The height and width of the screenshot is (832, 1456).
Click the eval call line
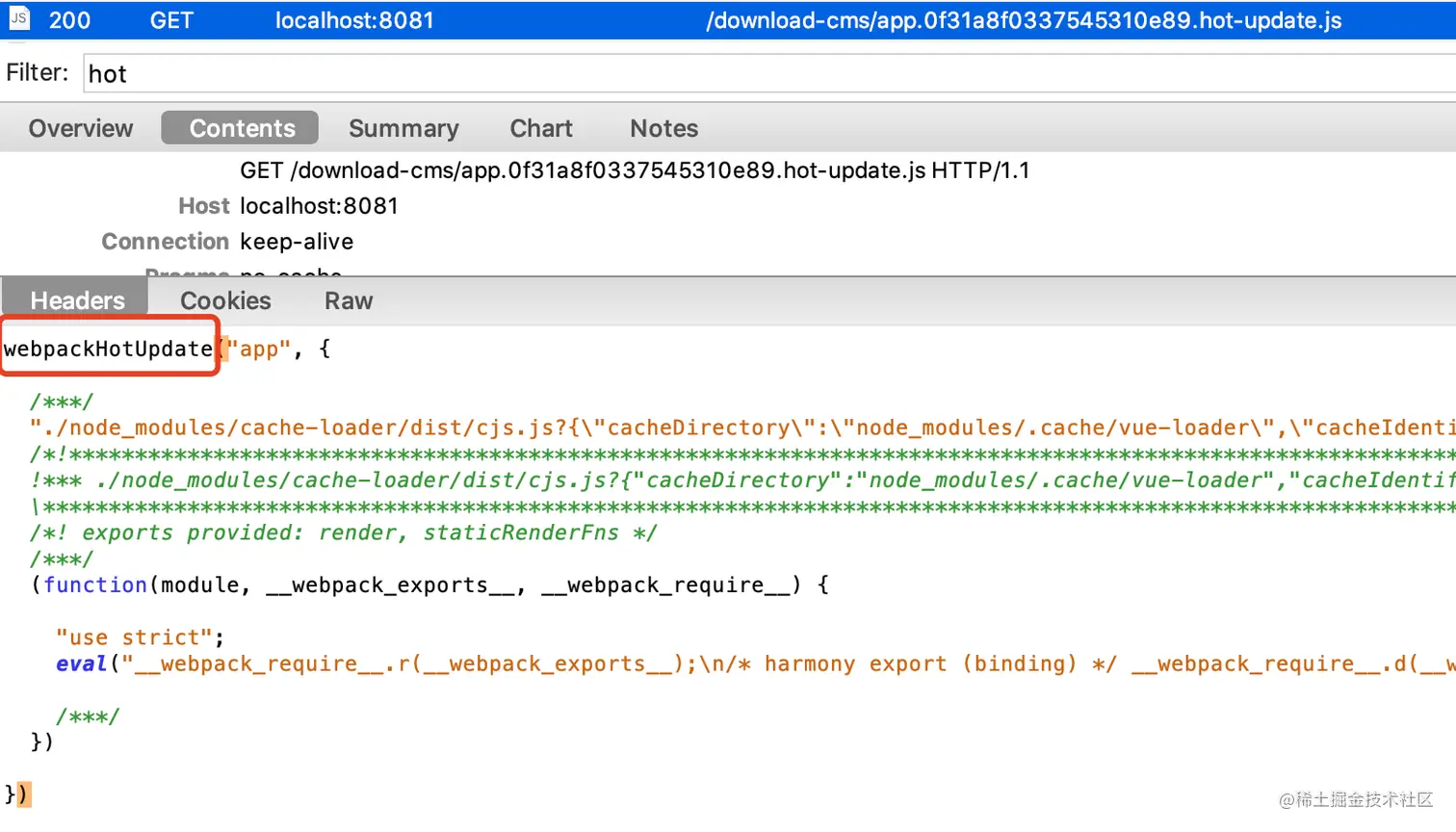(756, 663)
